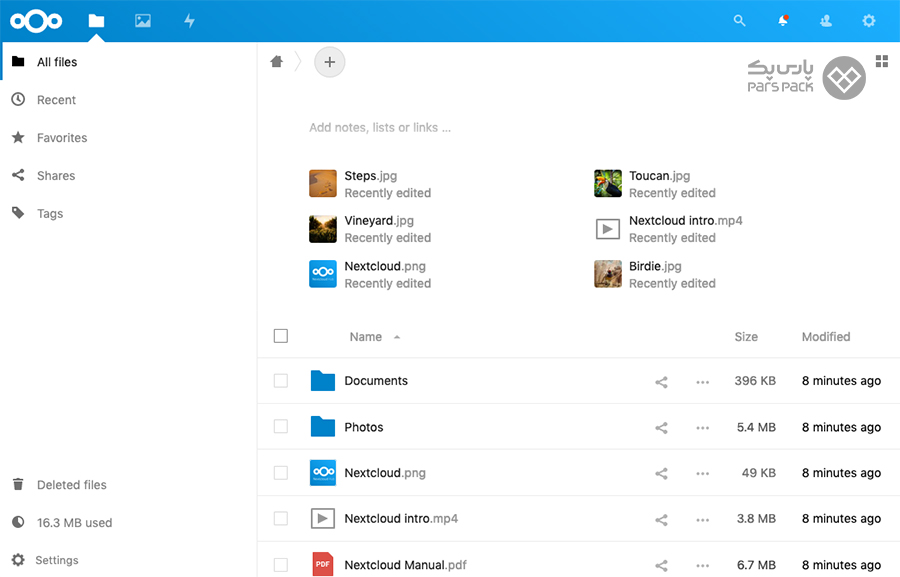900x577 pixels.
Task: Select the Photos folder checkbox
Action: click(281, 427)
